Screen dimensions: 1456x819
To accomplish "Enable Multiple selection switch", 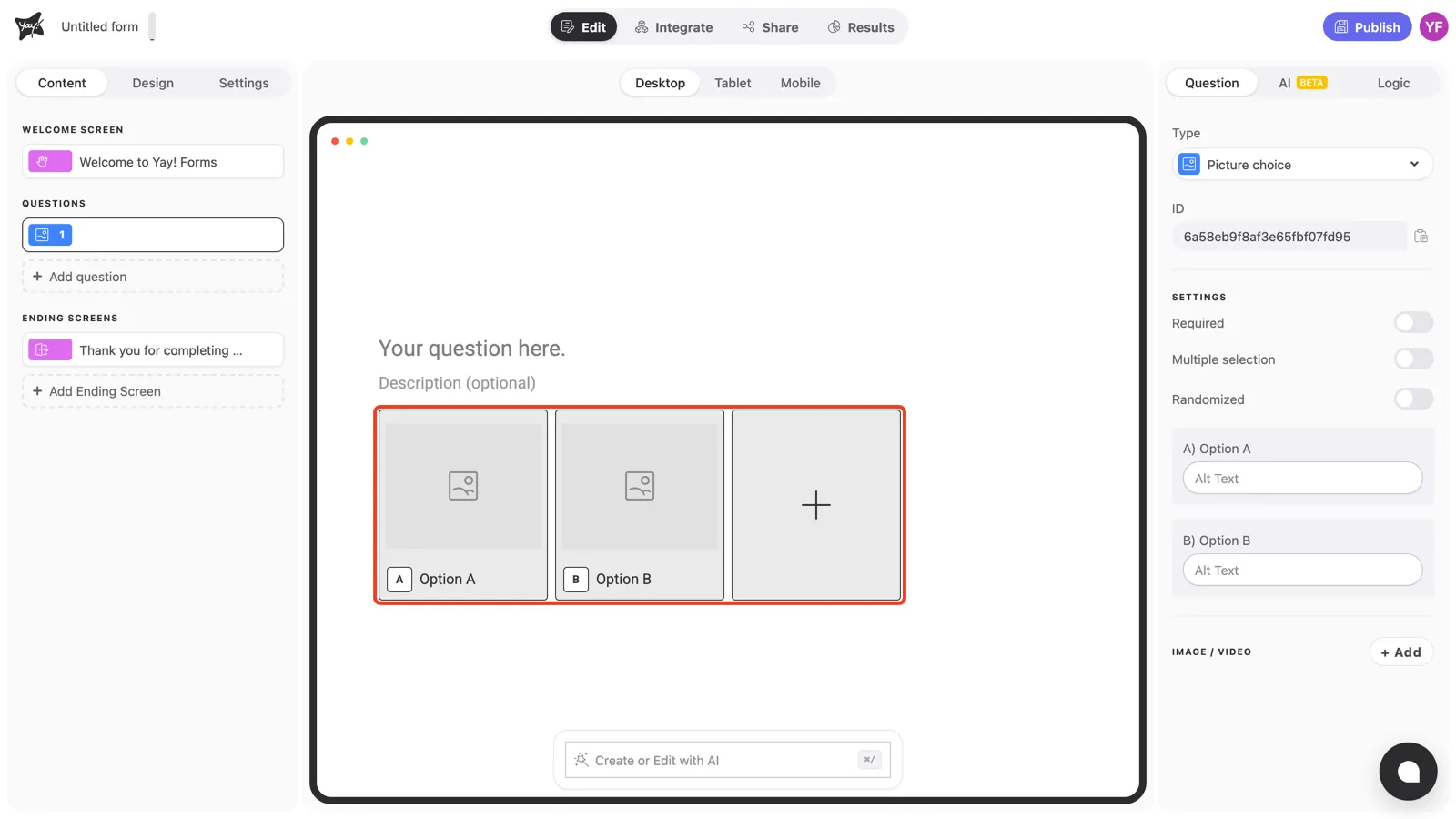I will point(1413,359).
